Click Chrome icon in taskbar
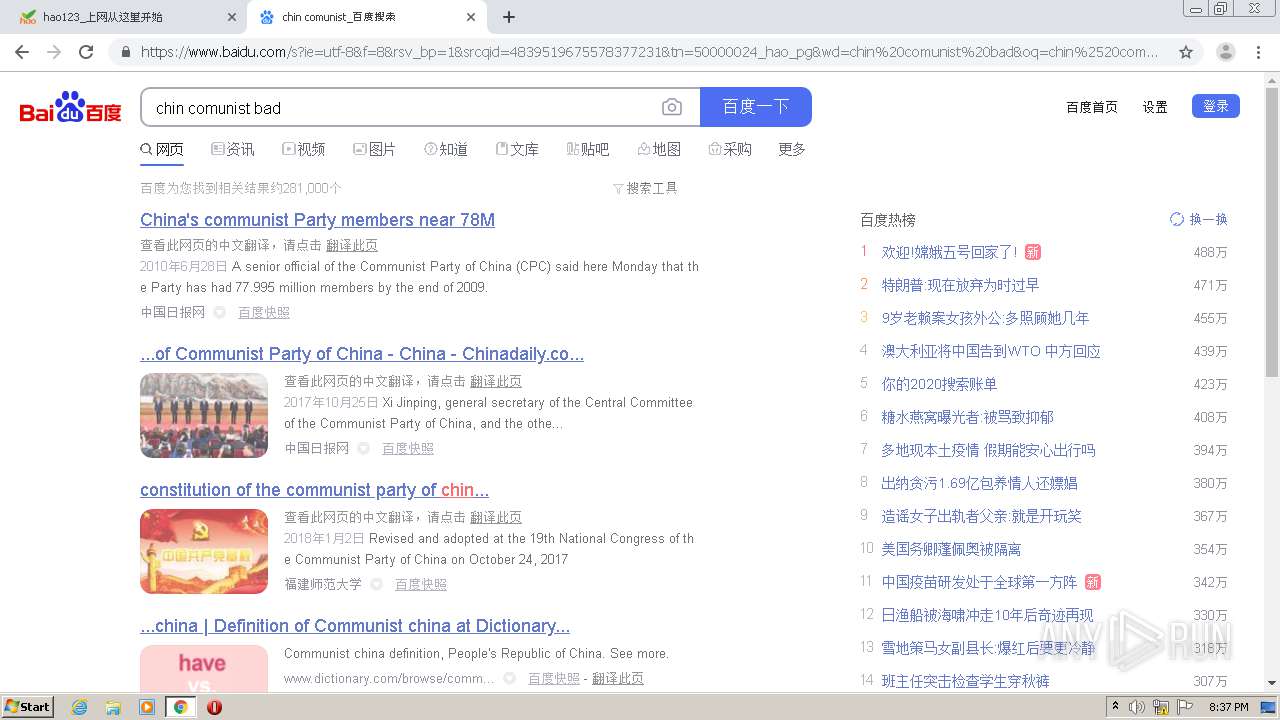This screenshot has width=1280, height=720. [180, 707]
